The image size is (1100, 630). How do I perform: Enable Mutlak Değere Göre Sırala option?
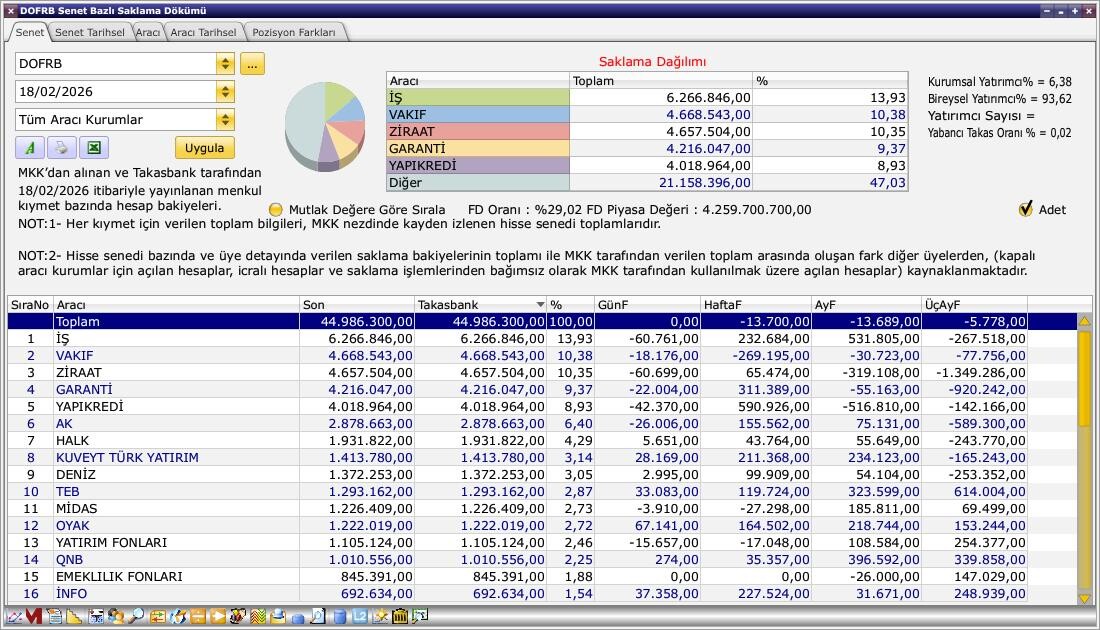276,210
